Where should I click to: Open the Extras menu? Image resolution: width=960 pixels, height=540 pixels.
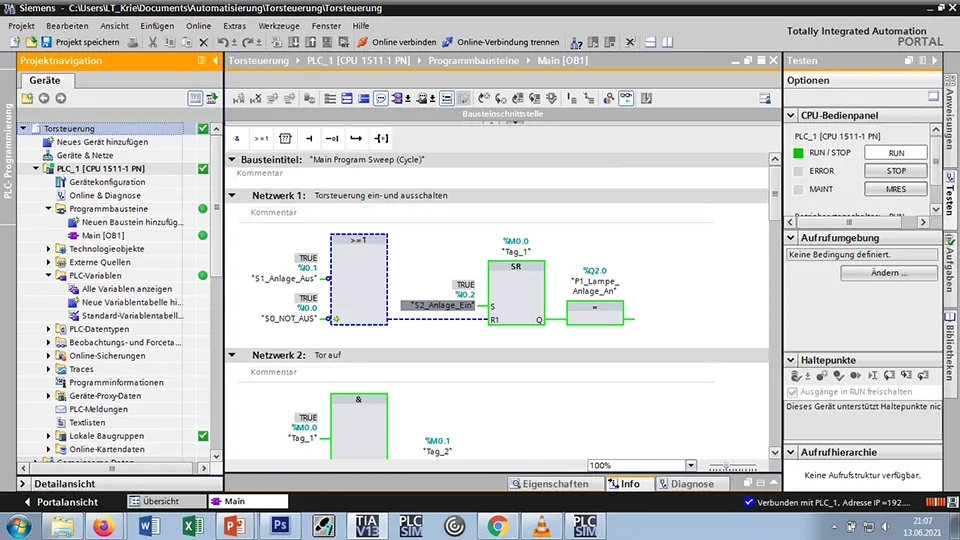pyautogui.click(x=234, y=26)
